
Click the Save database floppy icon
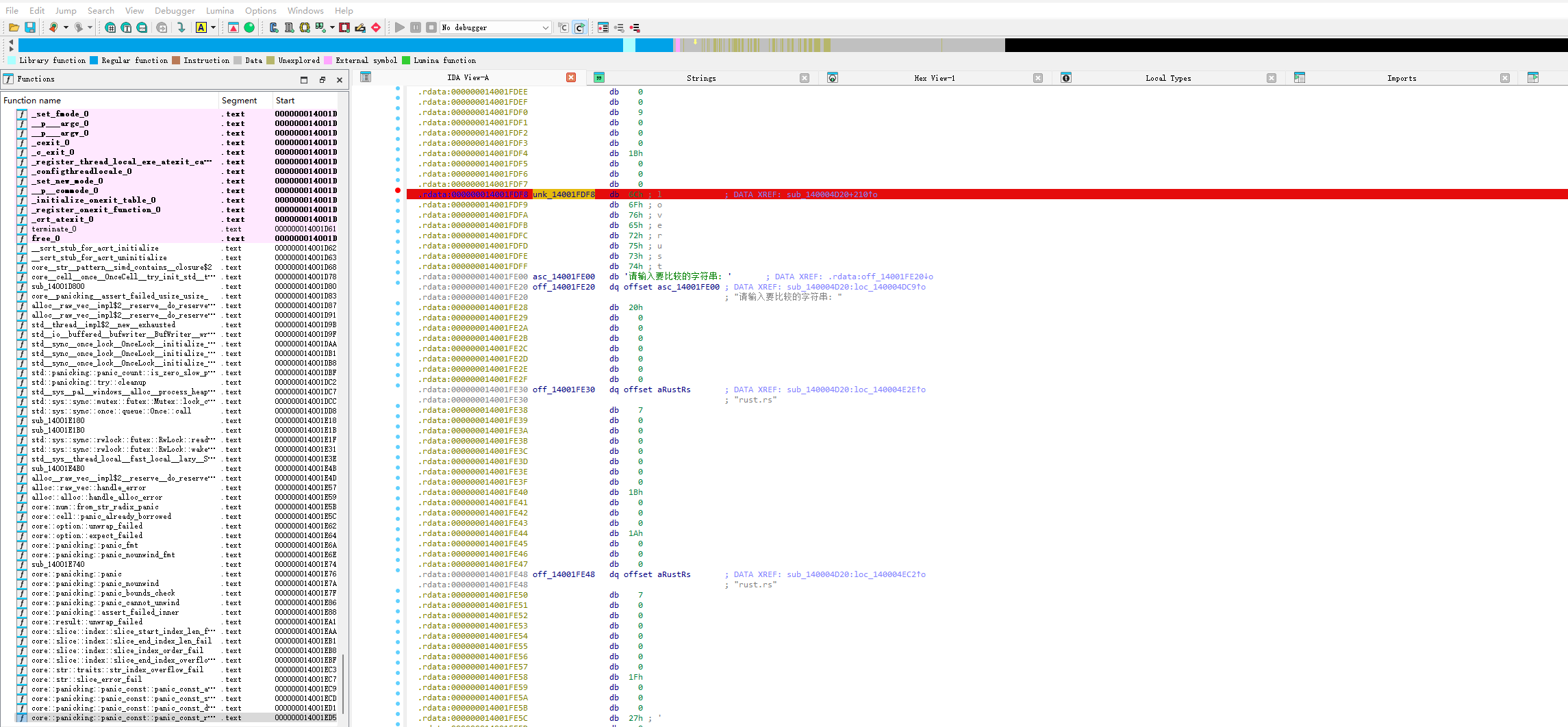[x=30, y=27]
